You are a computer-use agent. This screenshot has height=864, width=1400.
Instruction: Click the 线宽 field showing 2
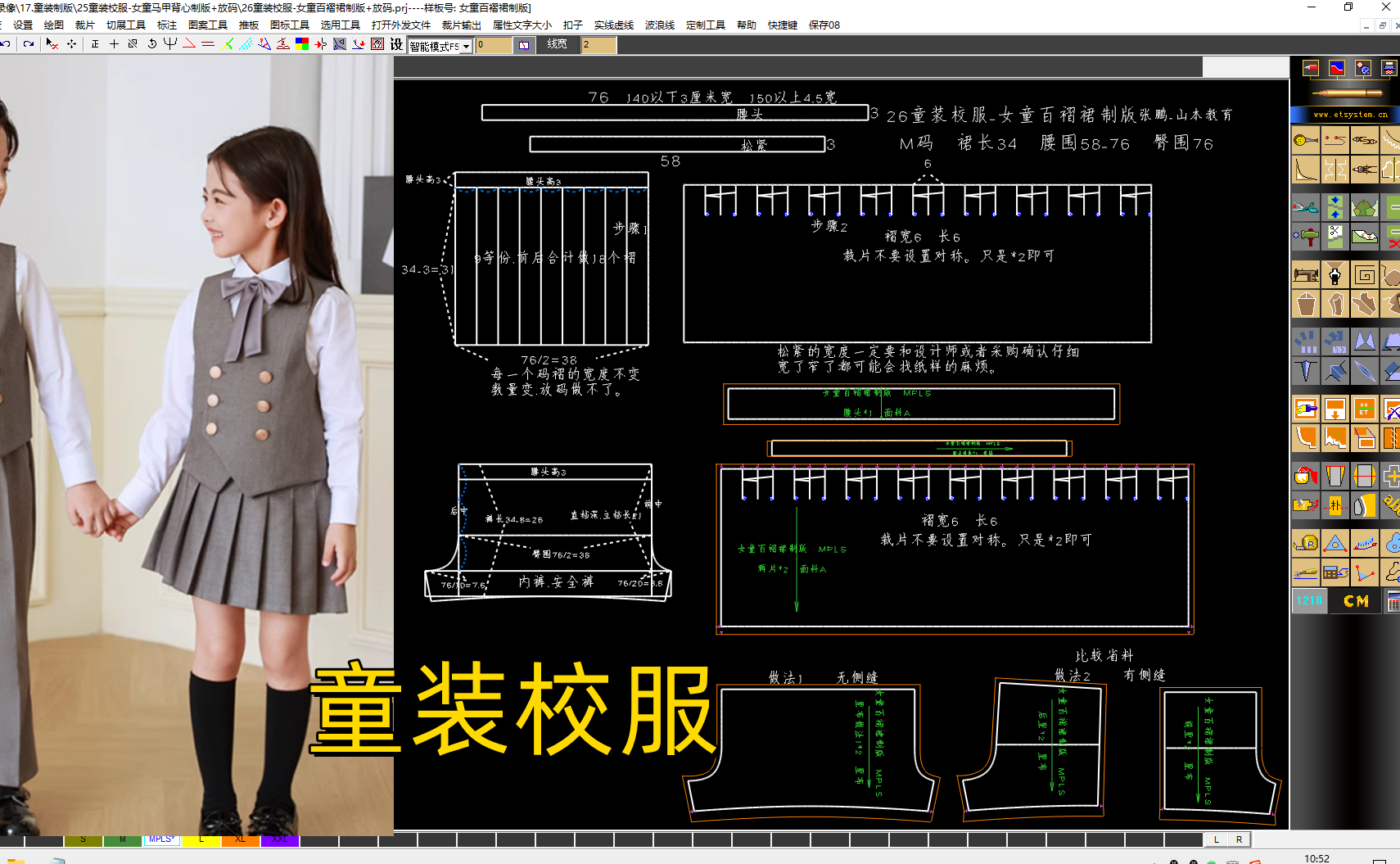598,45
